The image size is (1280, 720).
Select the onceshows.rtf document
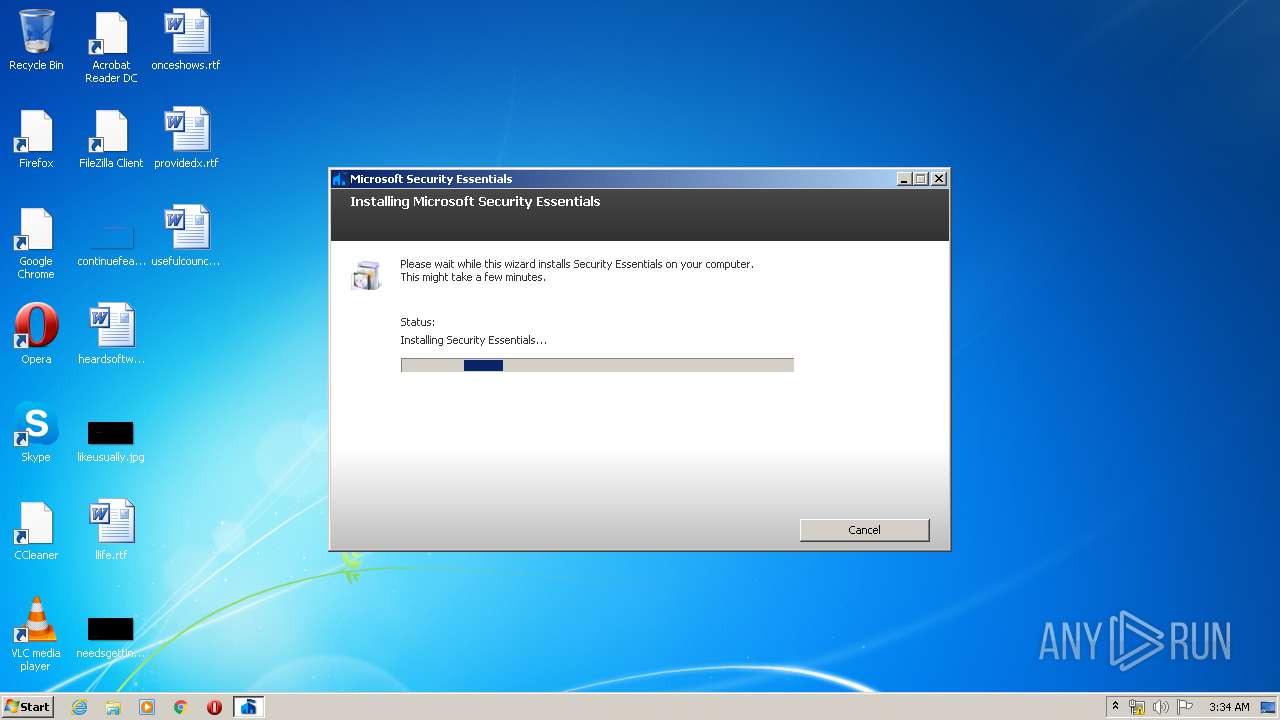186,40
